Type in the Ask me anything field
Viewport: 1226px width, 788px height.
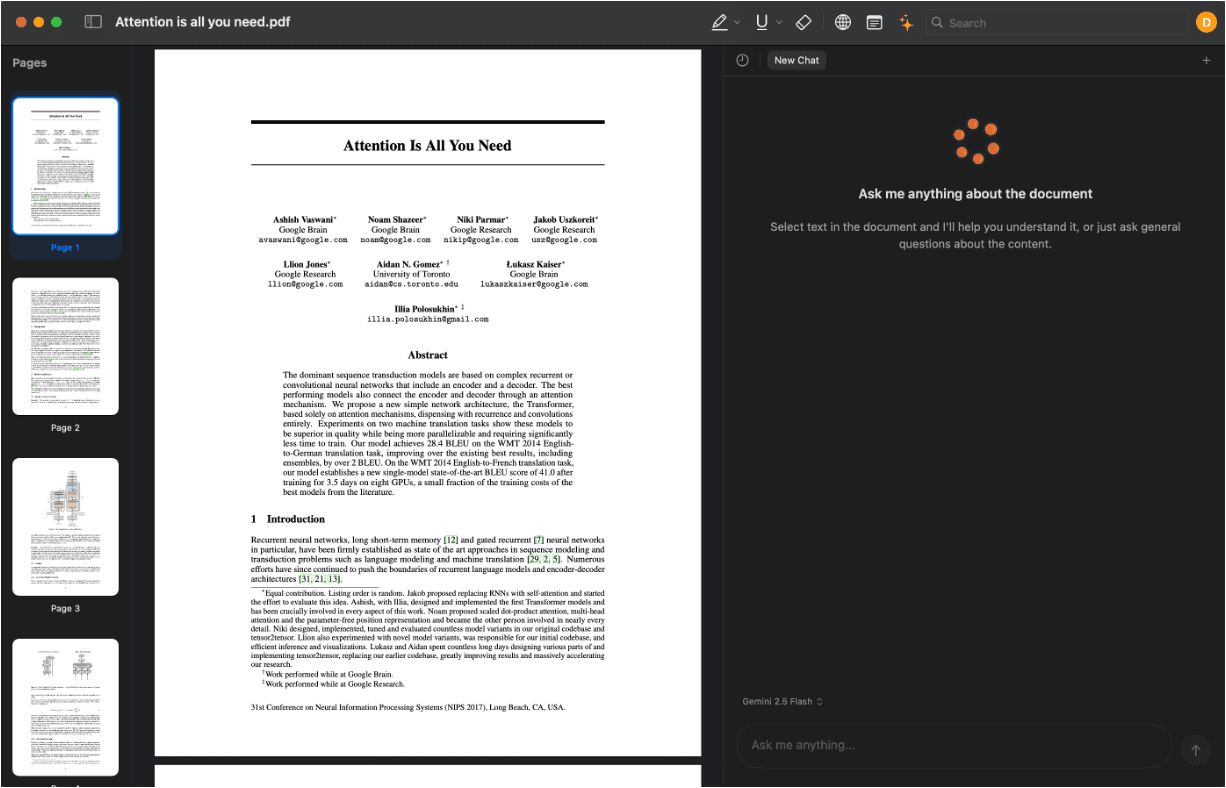point(950,746)
